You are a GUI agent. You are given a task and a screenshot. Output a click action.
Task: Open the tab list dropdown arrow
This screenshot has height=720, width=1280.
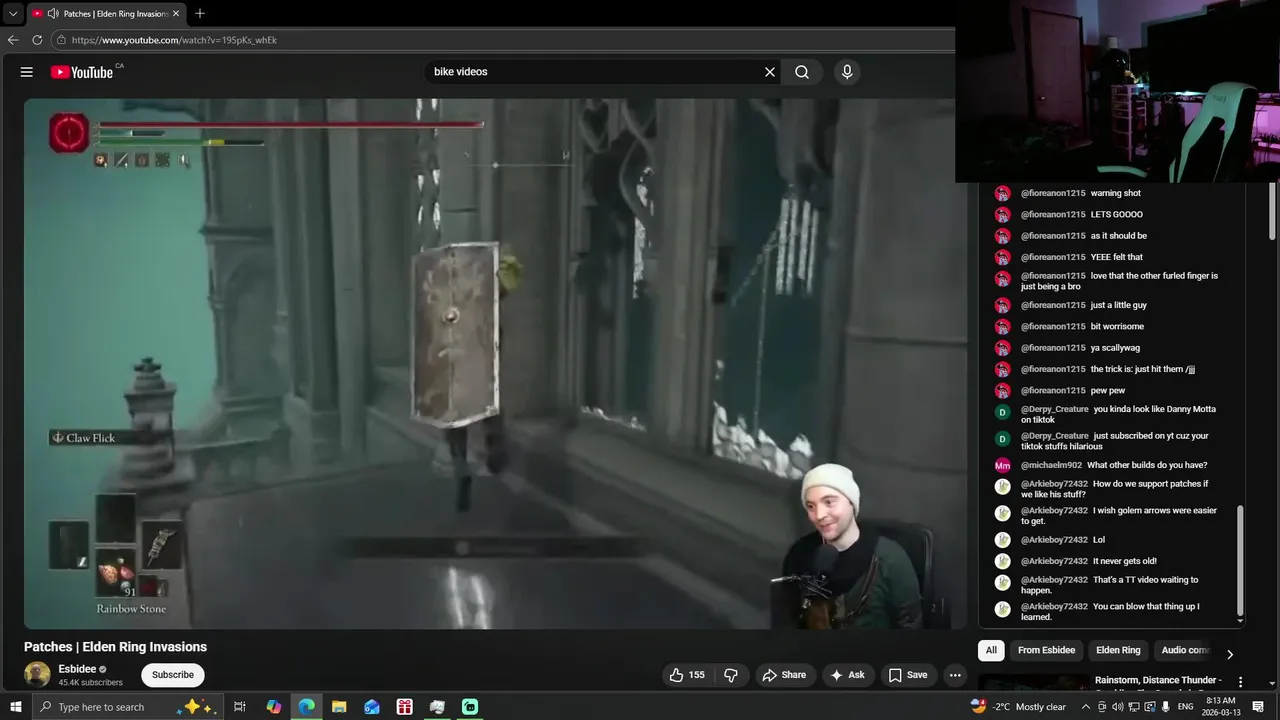(x=13, y=14)
